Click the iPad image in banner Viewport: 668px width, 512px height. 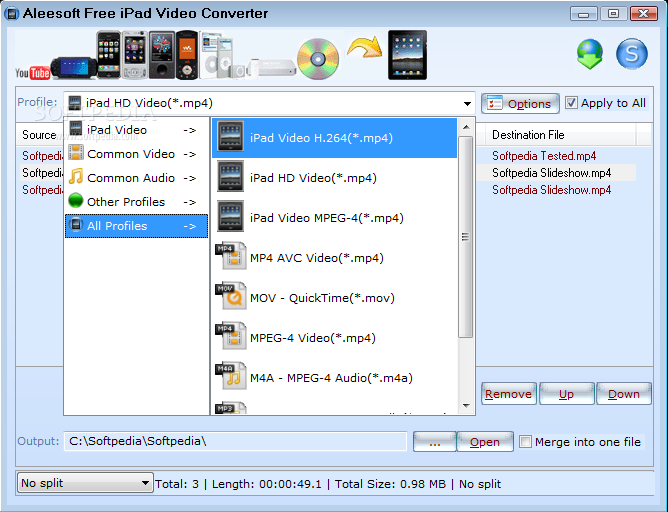point(407,55)
